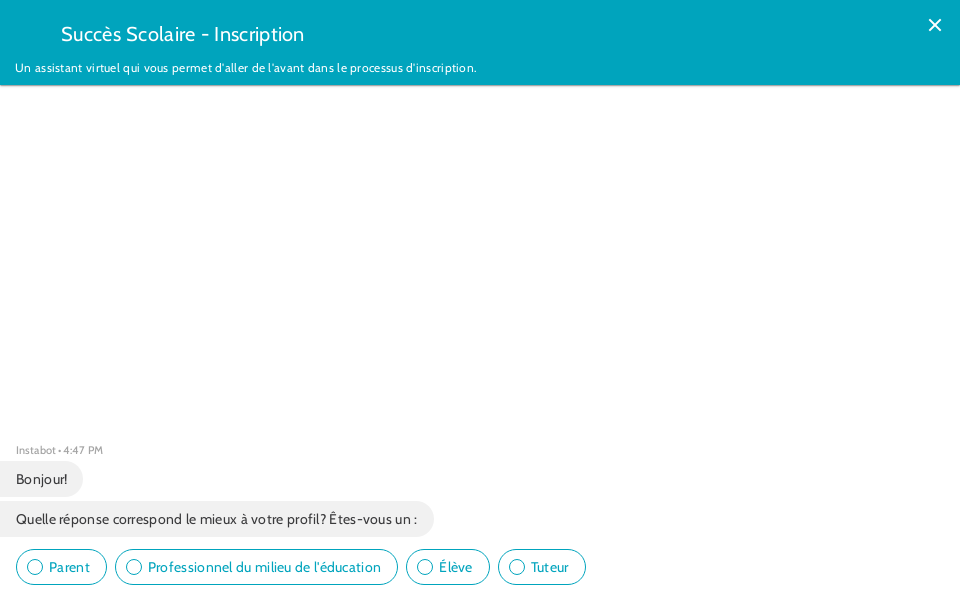Click the Instabot sender name
This screenshot has width=960, height=600.
point(36,450)
